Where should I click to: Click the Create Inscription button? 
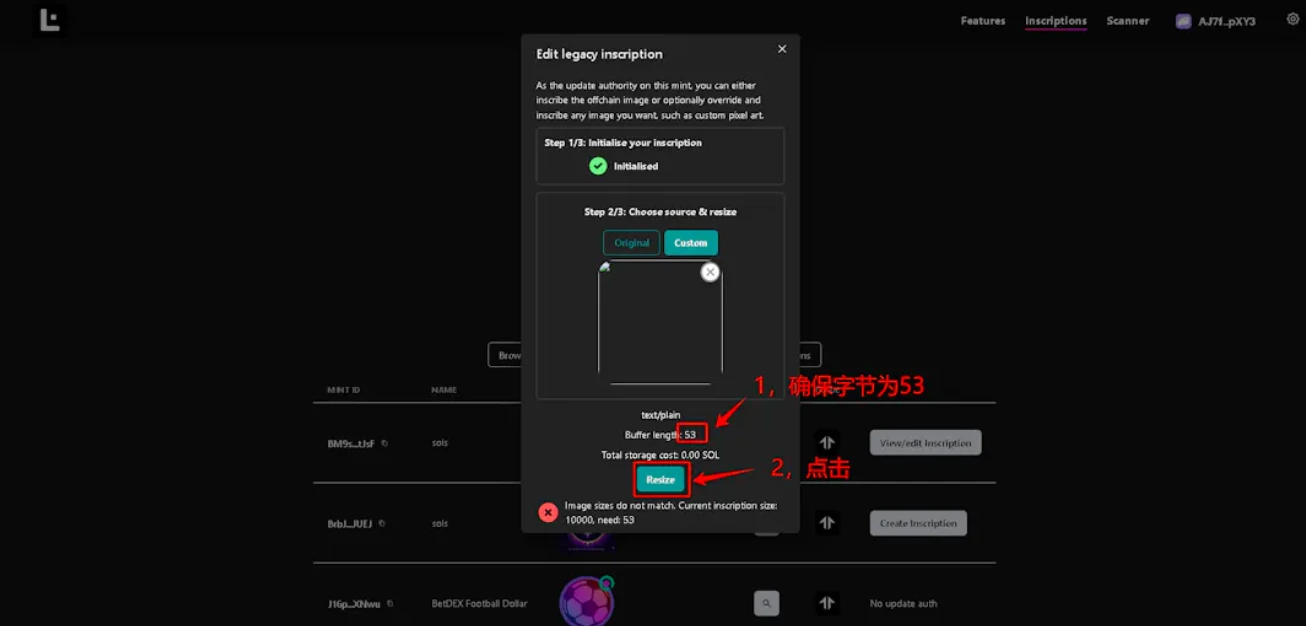pyautogui.click(x=918, y=523)
